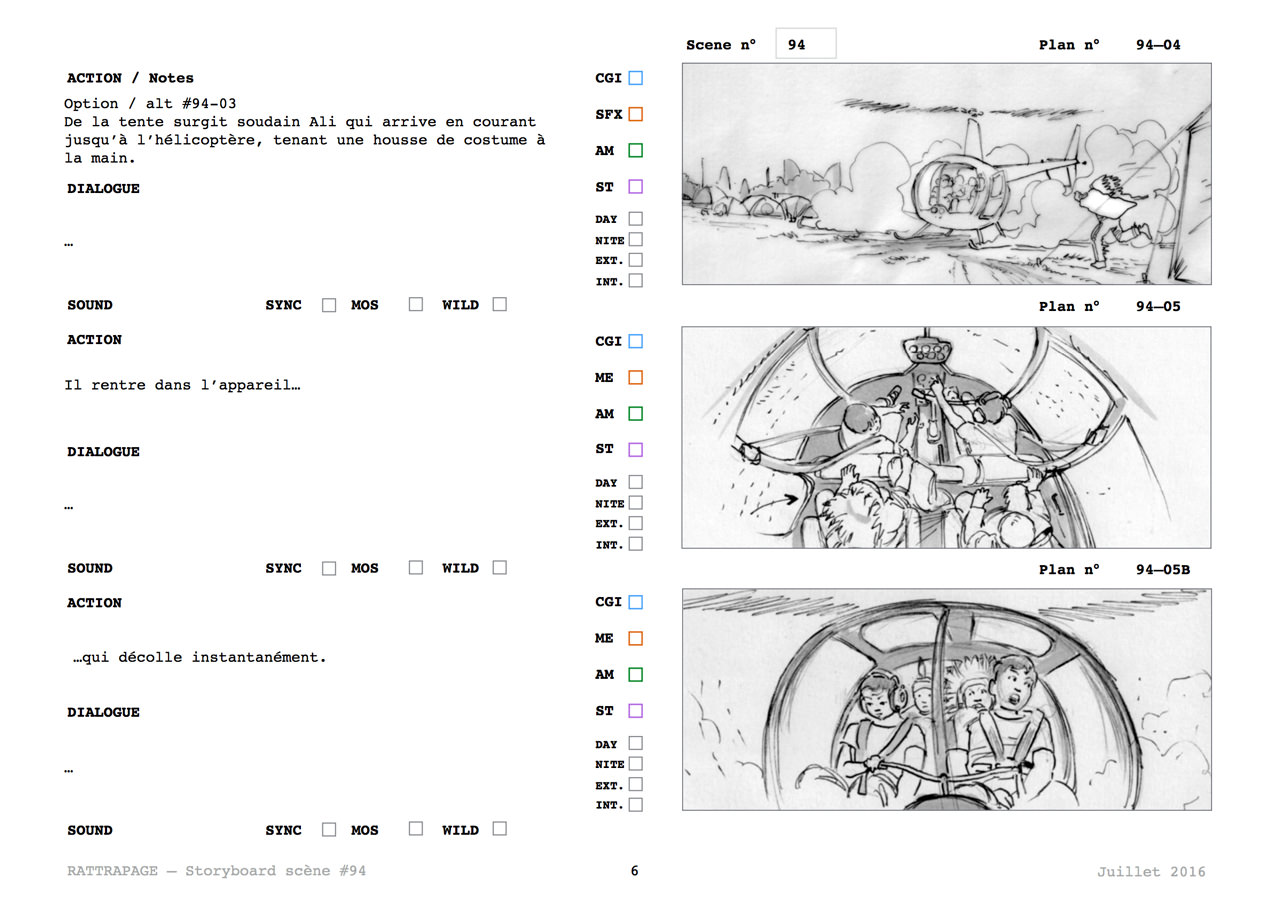Tick the orange SFX checkbox

(x=635, y=114)
